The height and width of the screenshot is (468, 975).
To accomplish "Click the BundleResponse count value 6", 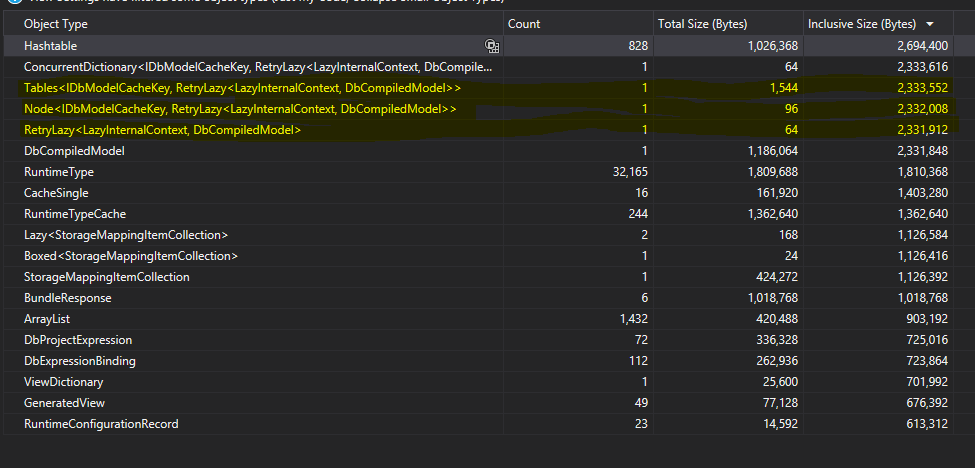I will 644,298.
